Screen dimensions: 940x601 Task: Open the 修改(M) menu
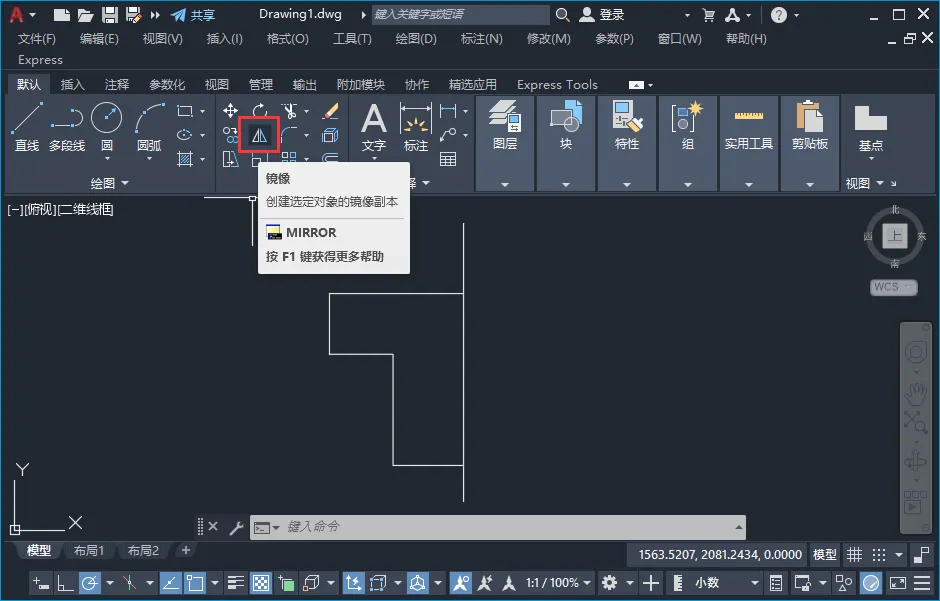549,39
